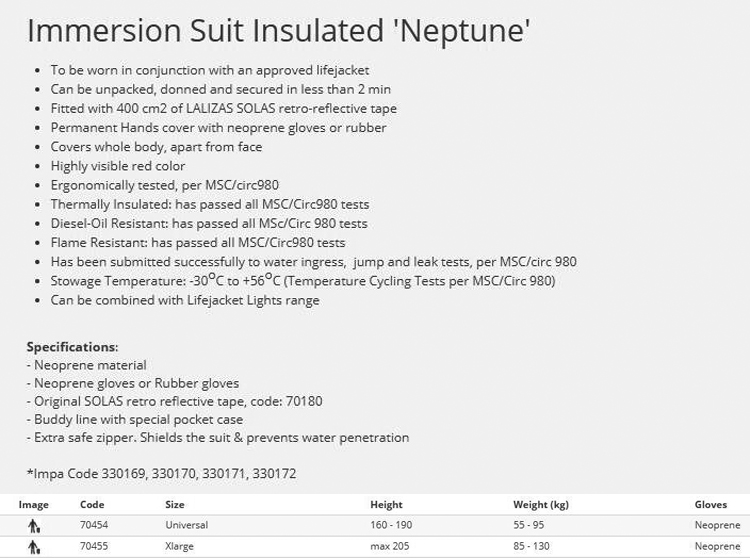The image size is (750, 558).
Task: Click the Immersion Suit Insulated 'Neptune' heading
Action: point(278,31)
